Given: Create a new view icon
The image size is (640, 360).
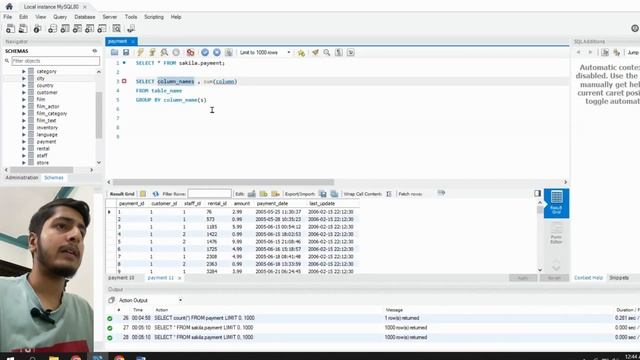Looking at the screenshot, I should (77, 29).
